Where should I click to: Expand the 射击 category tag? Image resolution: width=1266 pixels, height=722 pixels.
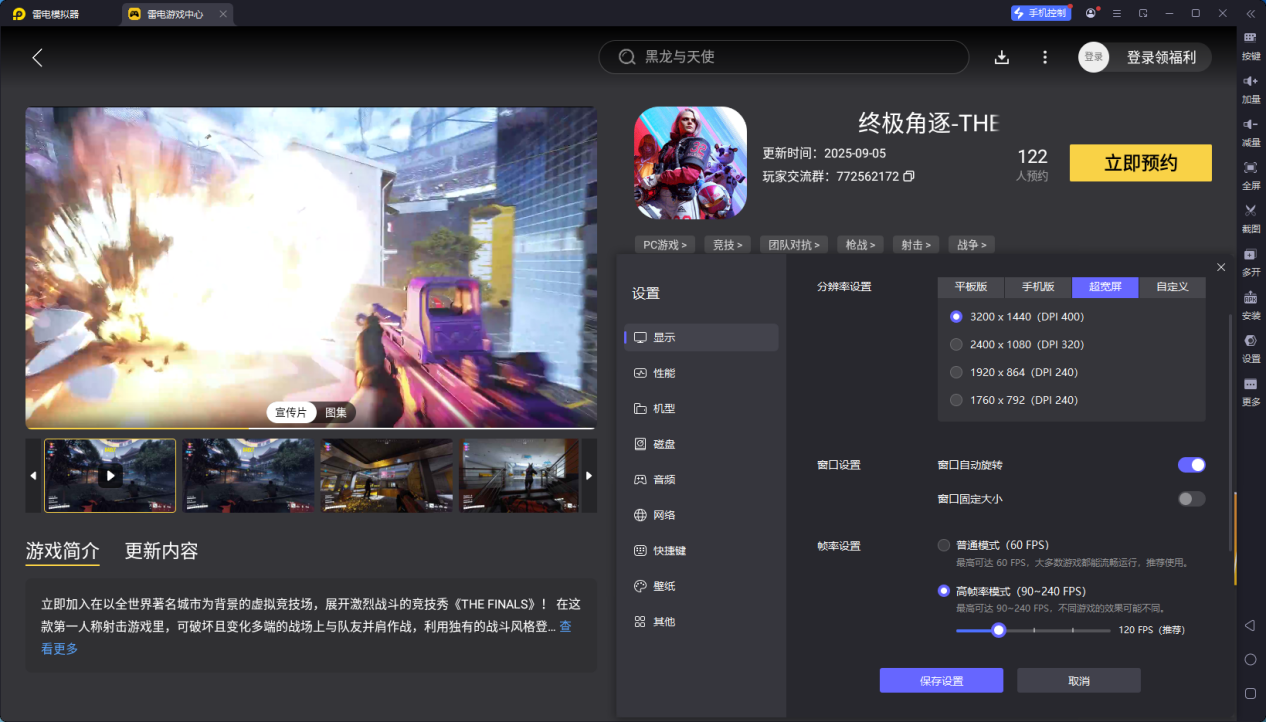coord(916,244)
